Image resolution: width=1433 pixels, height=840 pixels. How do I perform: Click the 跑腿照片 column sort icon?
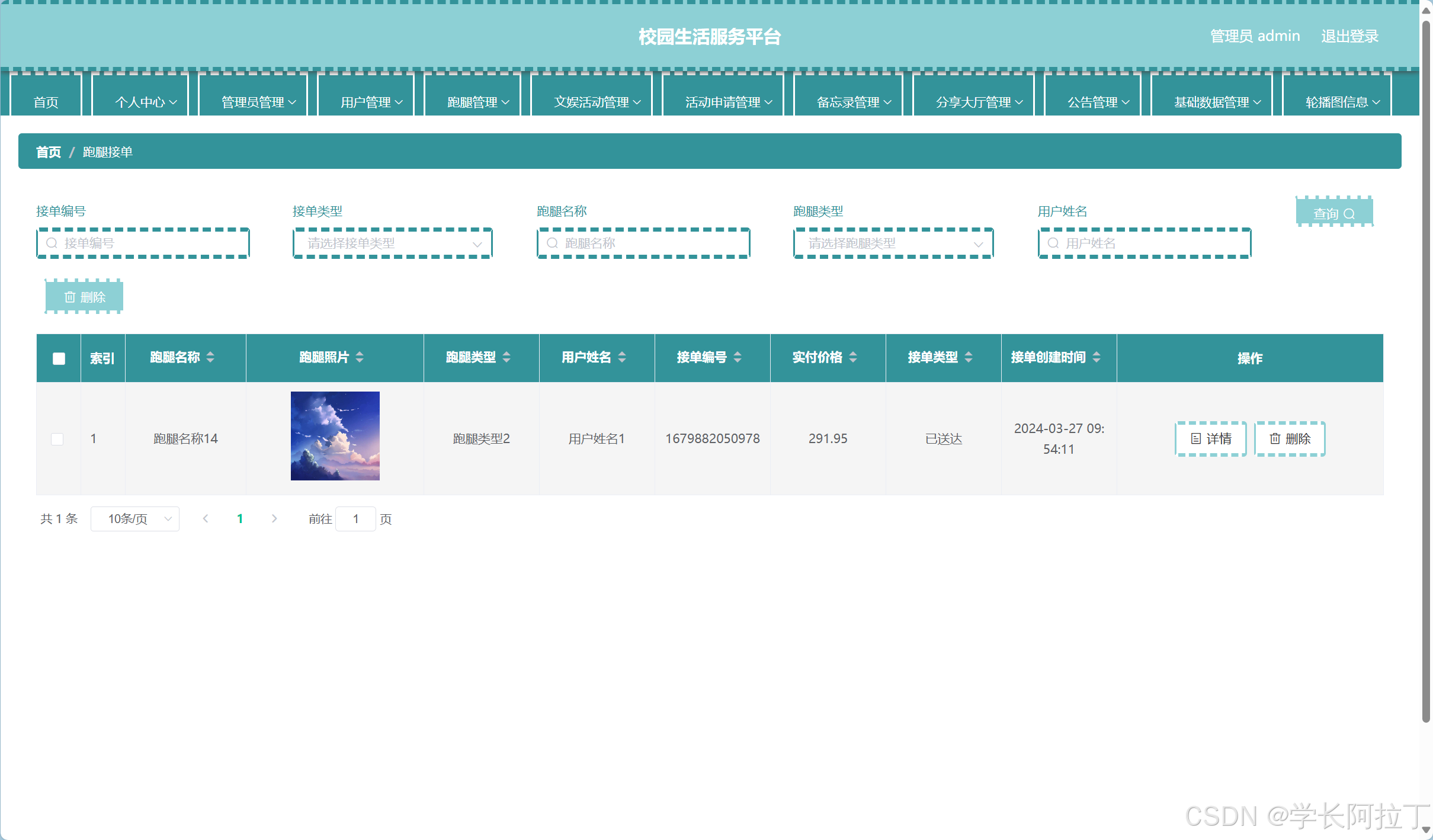(x=360, y=357)
